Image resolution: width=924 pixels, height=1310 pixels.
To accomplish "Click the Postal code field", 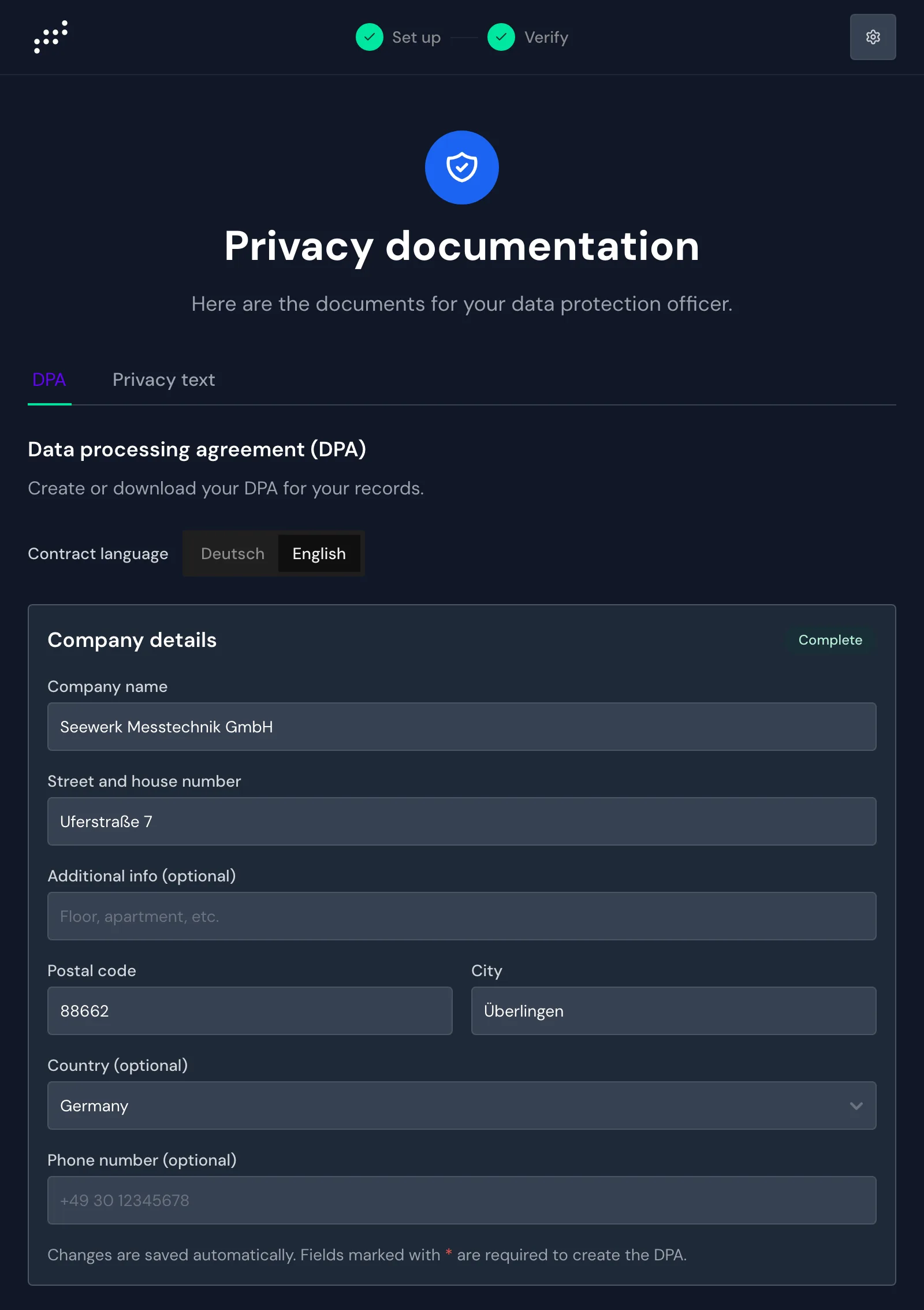I will tap(250, 1011).
